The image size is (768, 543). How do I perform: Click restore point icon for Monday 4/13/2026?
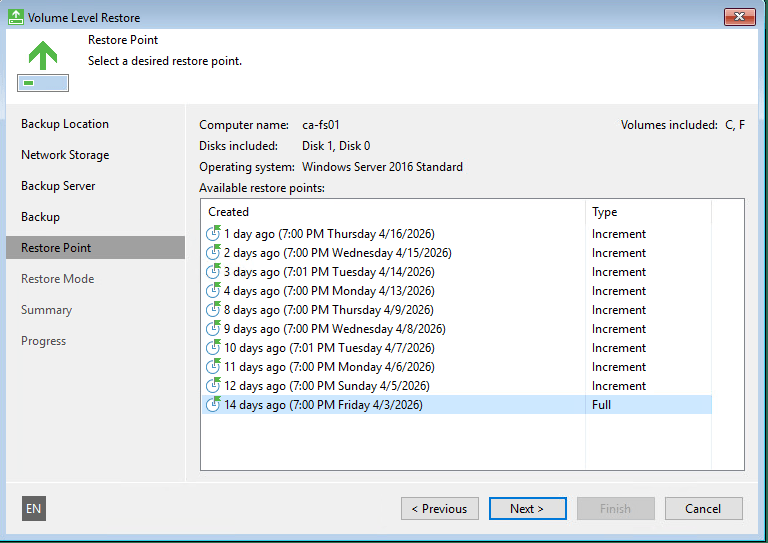[x=213, y=291]
